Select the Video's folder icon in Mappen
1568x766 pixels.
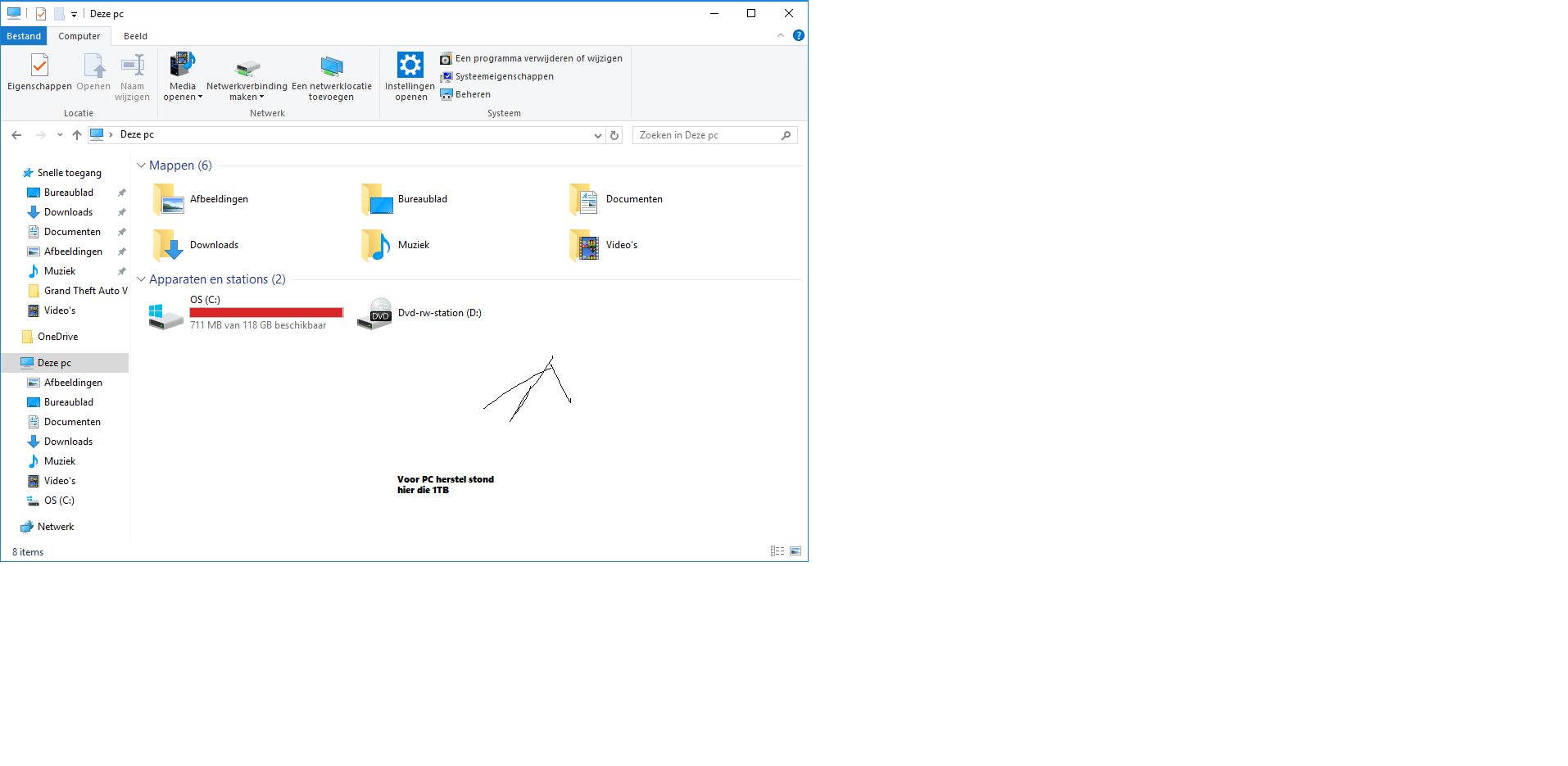[584, 245]
